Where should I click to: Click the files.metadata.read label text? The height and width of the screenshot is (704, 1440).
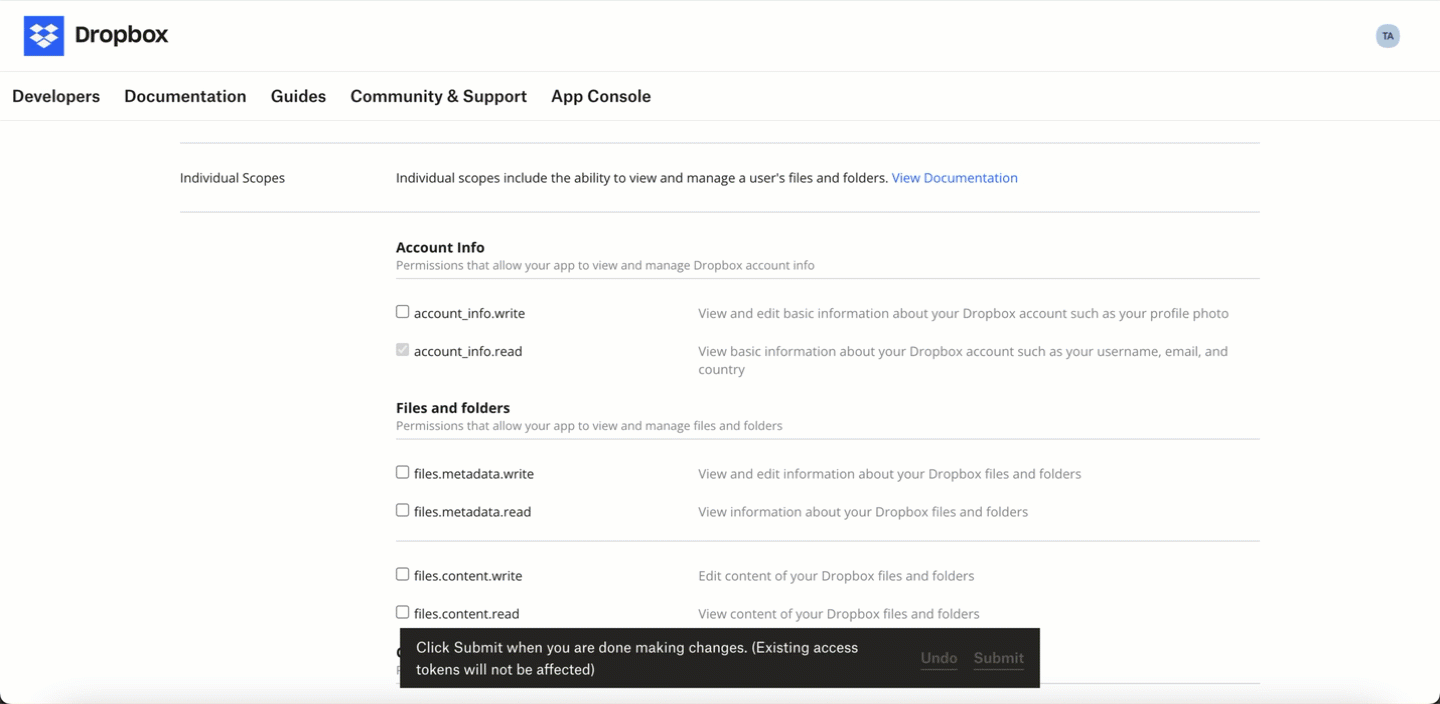472,512
